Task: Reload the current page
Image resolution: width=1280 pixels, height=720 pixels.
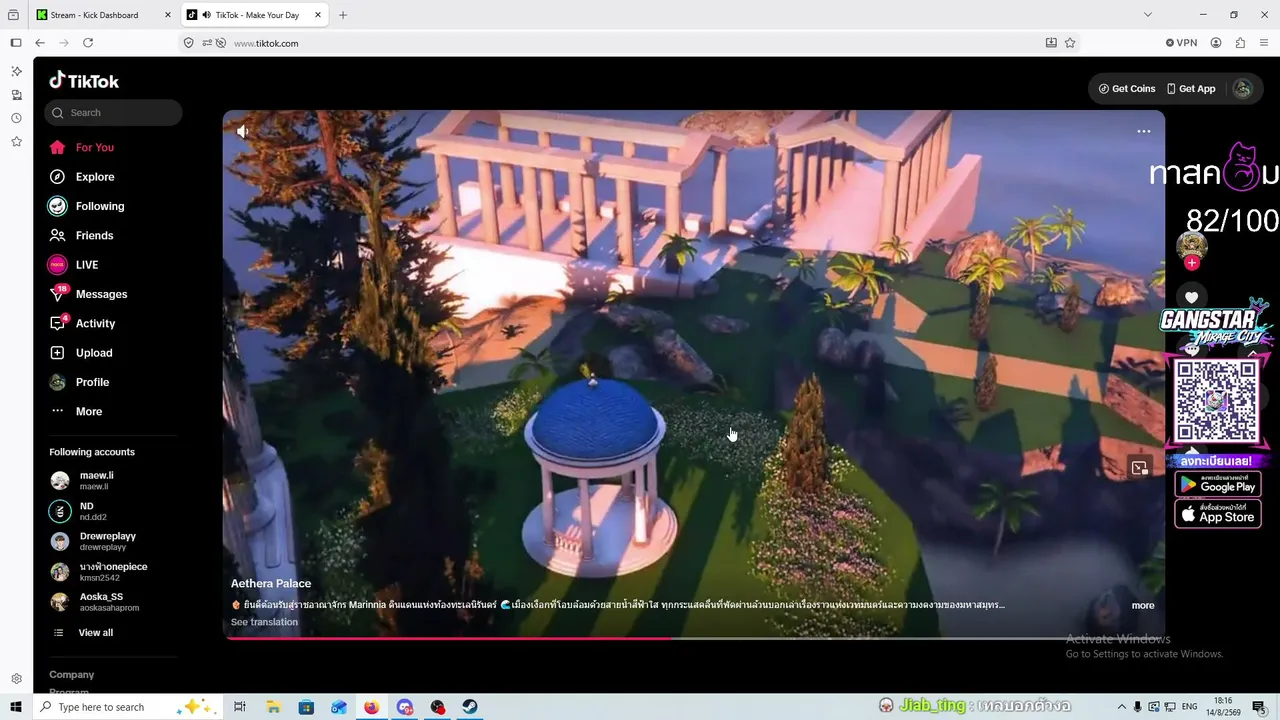Action: [x=88, y=43]
